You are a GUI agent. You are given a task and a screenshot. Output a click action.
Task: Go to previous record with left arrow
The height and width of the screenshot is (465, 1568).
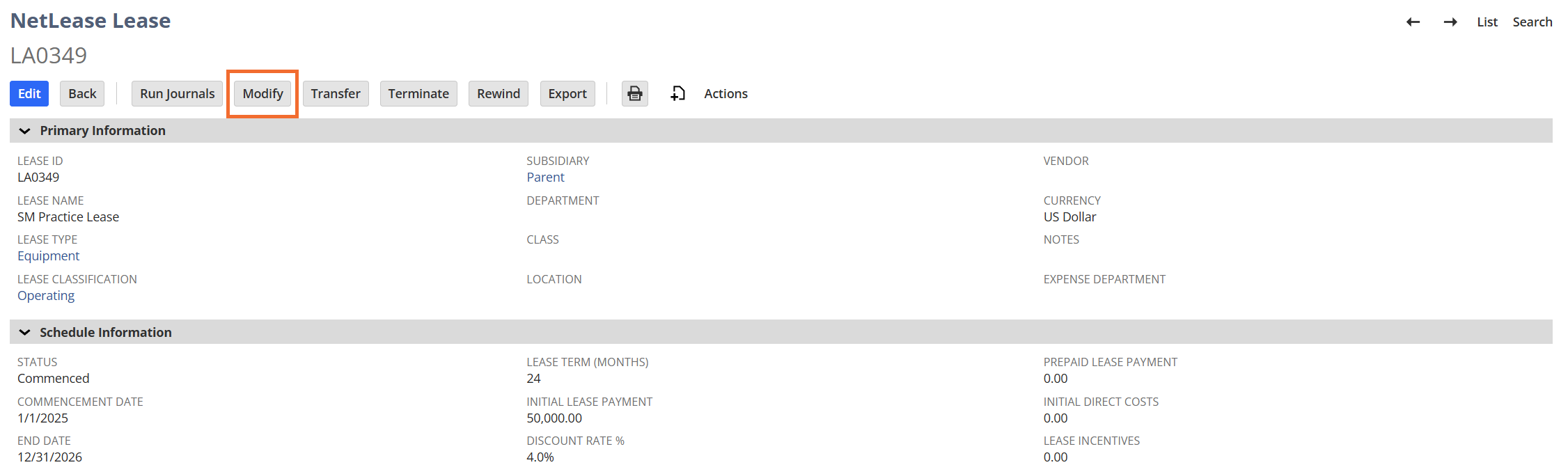click(1413, 22)
